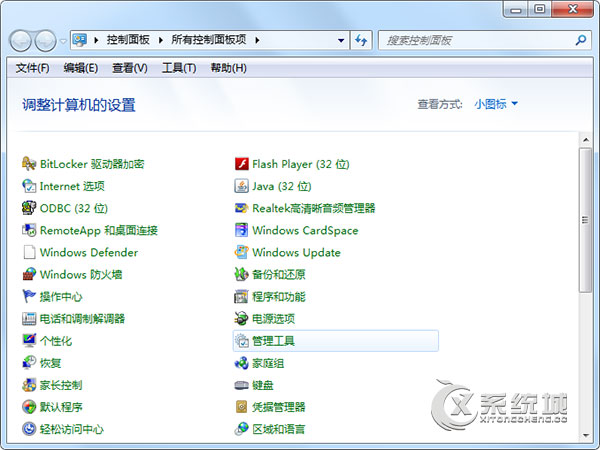Click the address bar refresh button
Screen dimensions: 600x450
361,40
